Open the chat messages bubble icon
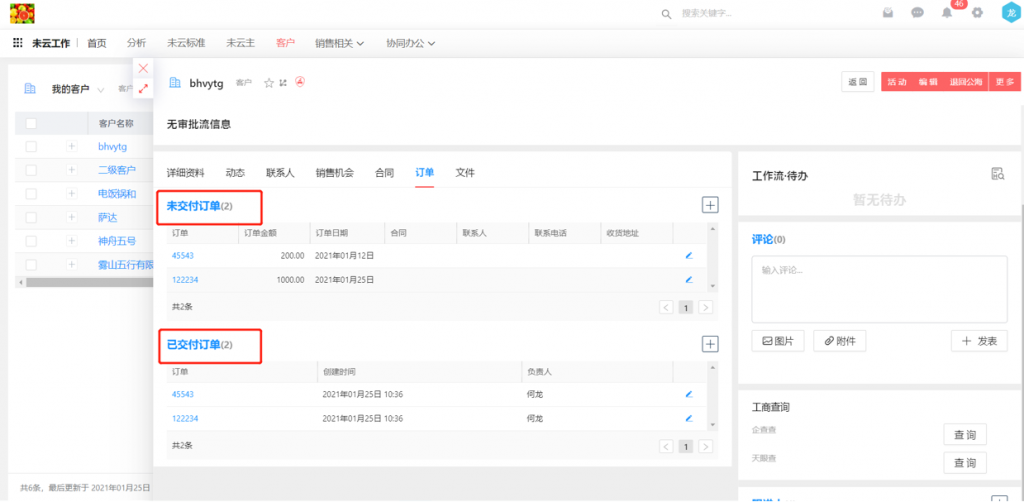Screen dimensions: 1024x502 (917, 13)
